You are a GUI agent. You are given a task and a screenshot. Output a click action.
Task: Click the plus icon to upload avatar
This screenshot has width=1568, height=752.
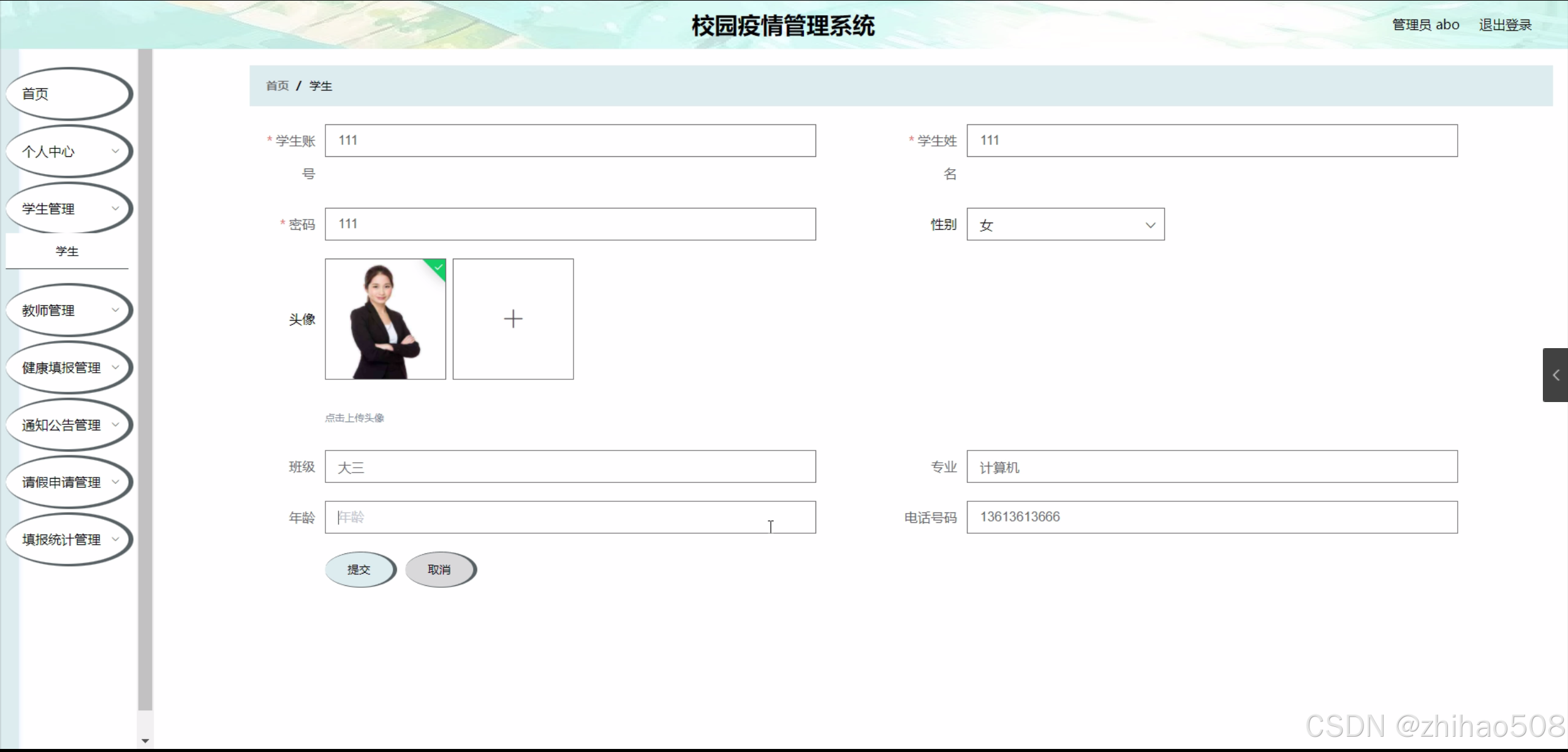tap(513, 319)
